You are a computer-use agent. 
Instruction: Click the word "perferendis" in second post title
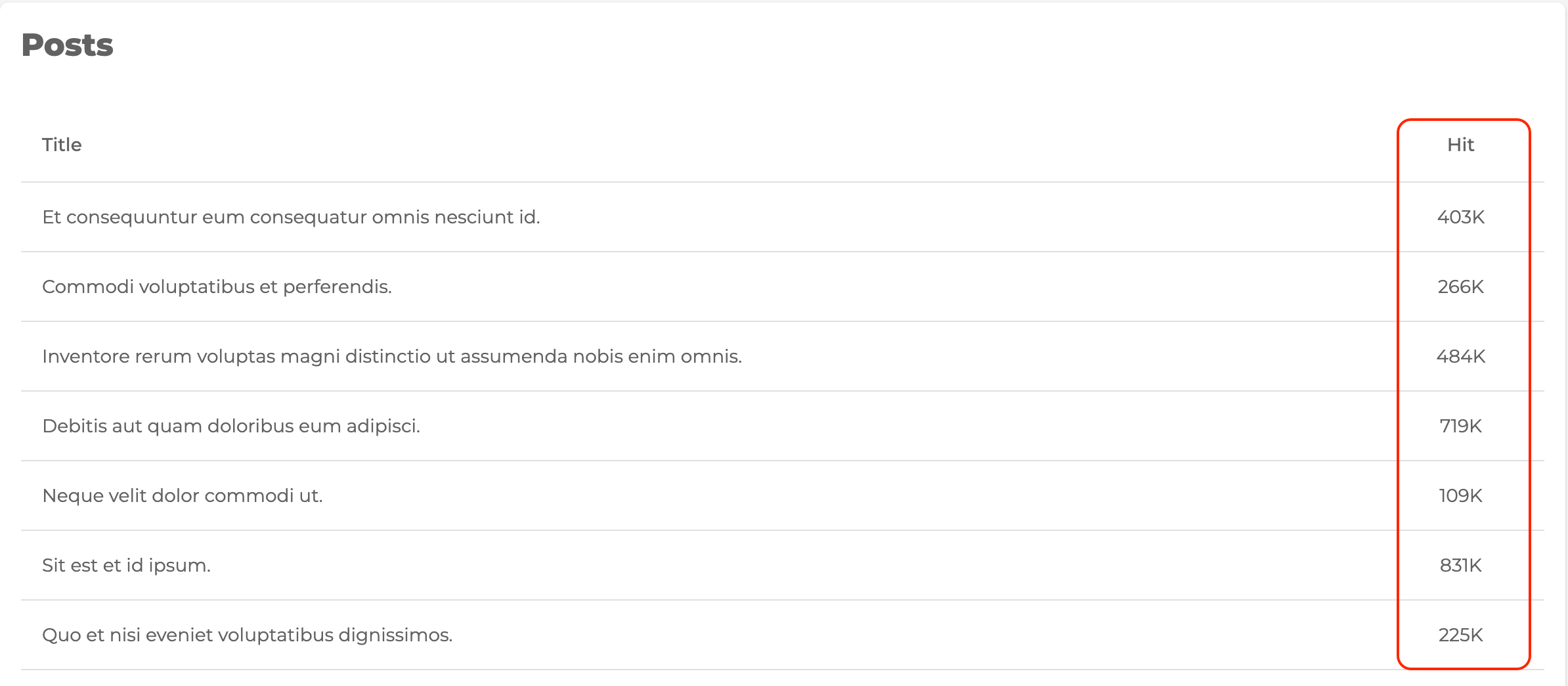(336, 286)
